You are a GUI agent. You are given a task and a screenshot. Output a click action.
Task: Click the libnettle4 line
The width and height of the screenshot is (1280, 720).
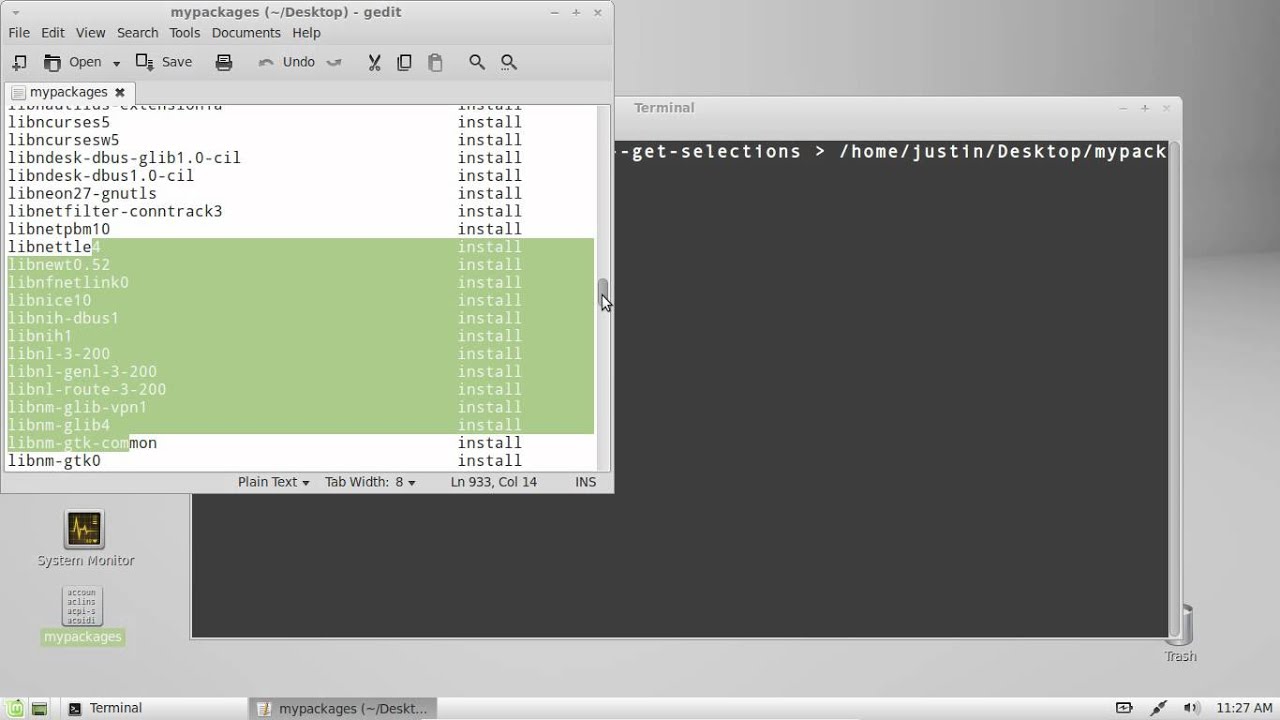pyautogui.click(x=300, y=247)
